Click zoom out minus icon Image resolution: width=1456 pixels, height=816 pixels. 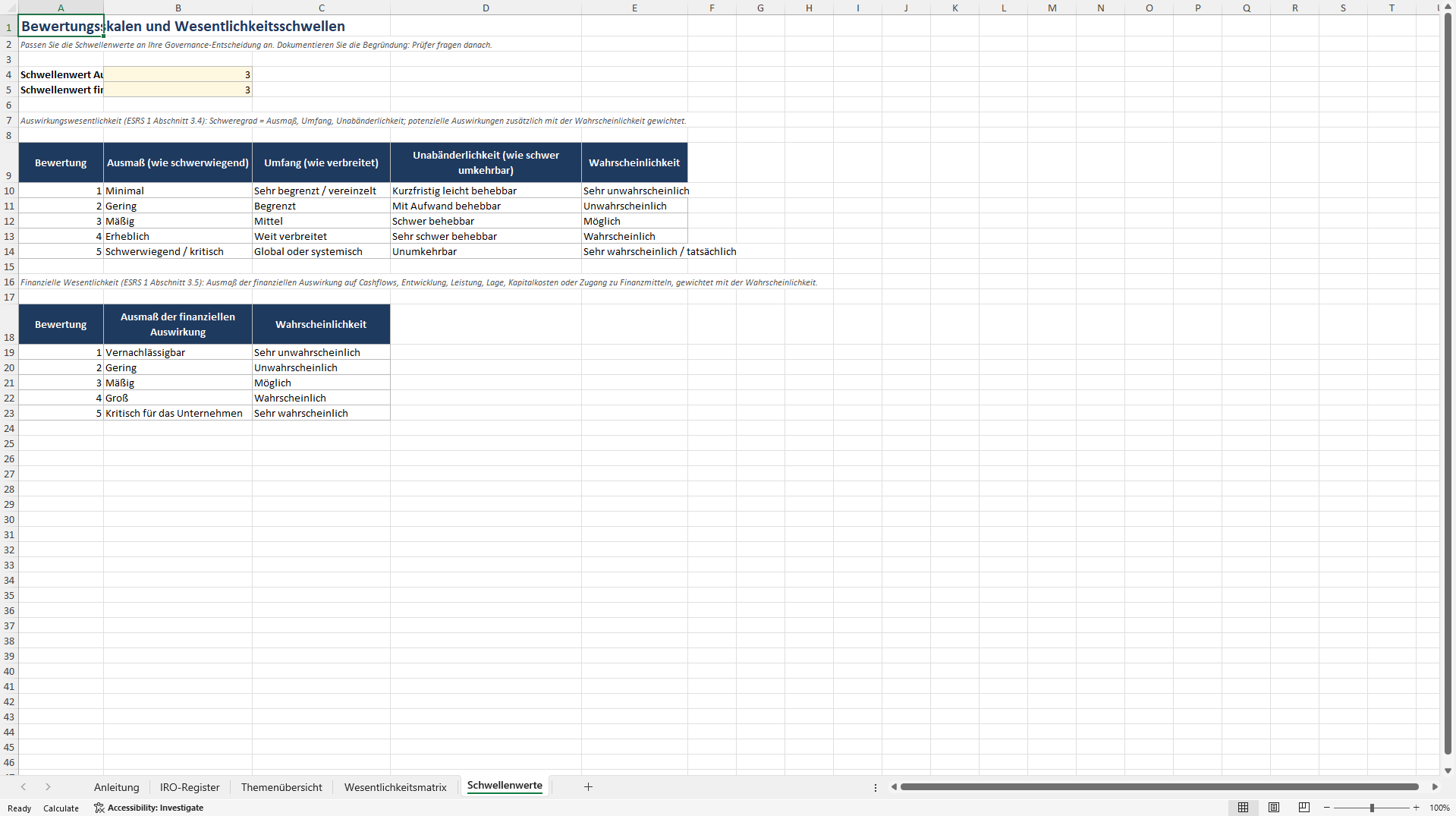point(1327,808)
